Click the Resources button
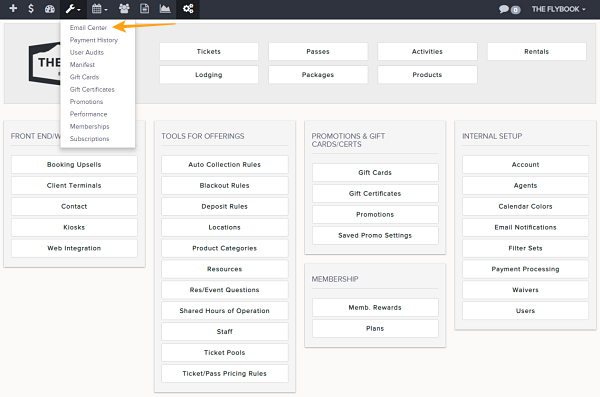This screenshot has height=397, width=600. [225, 269]
